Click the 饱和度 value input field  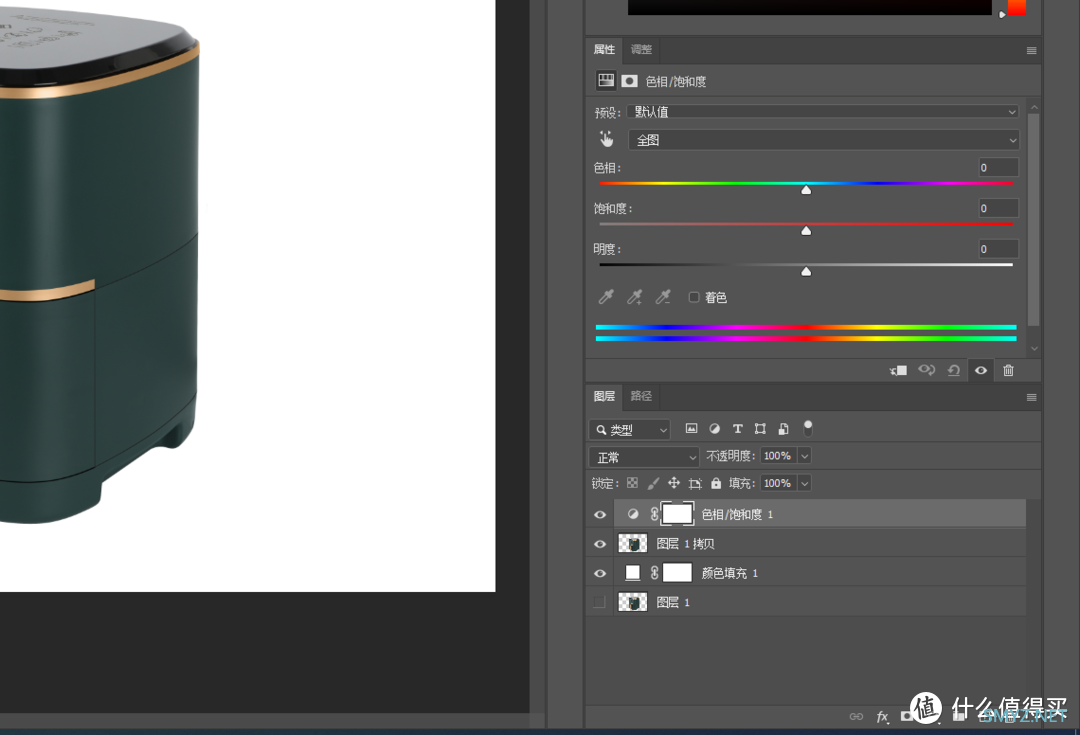pos(998,208)
